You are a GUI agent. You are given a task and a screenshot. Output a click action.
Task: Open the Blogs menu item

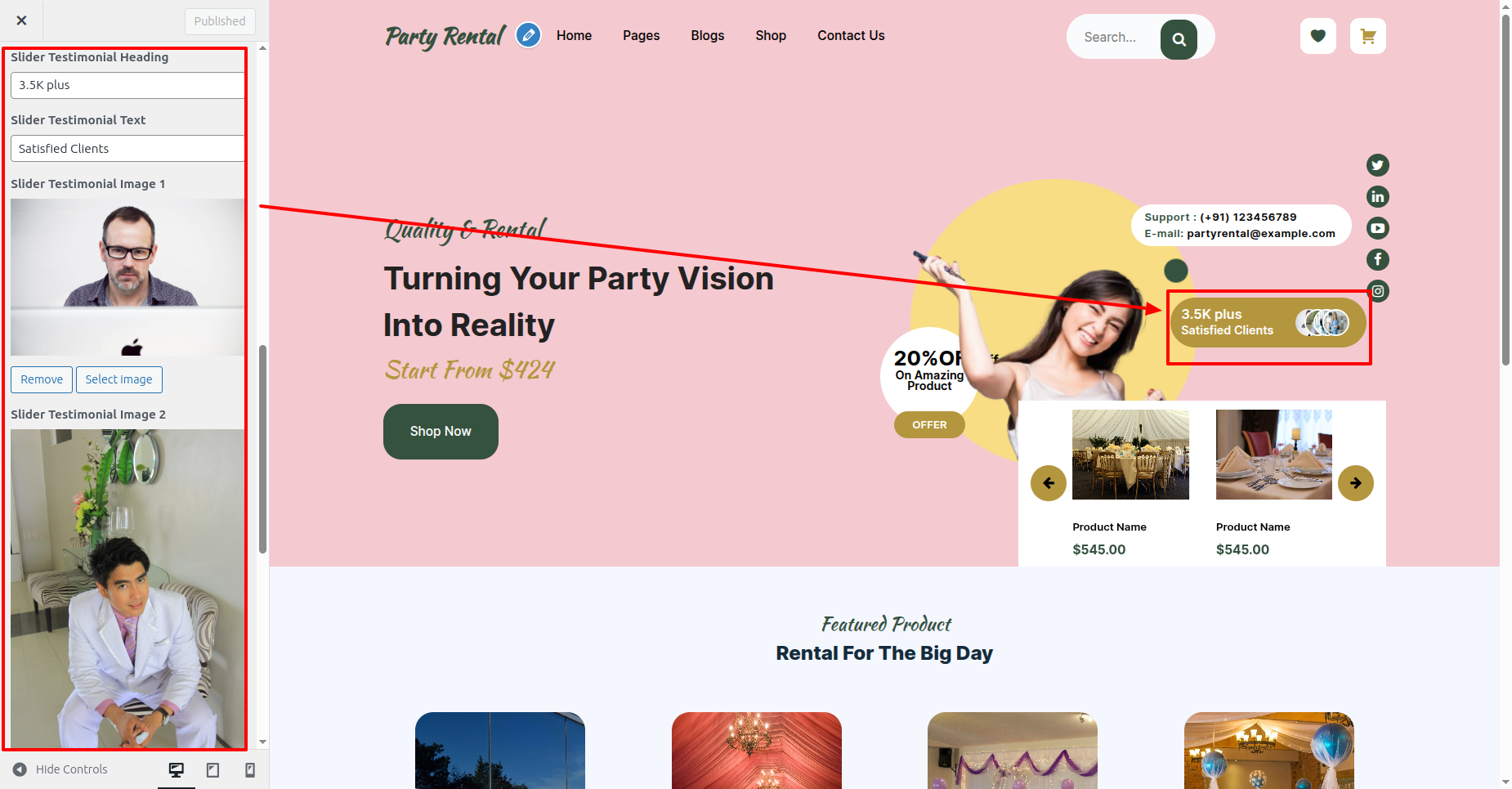click(x=707, y=35)
